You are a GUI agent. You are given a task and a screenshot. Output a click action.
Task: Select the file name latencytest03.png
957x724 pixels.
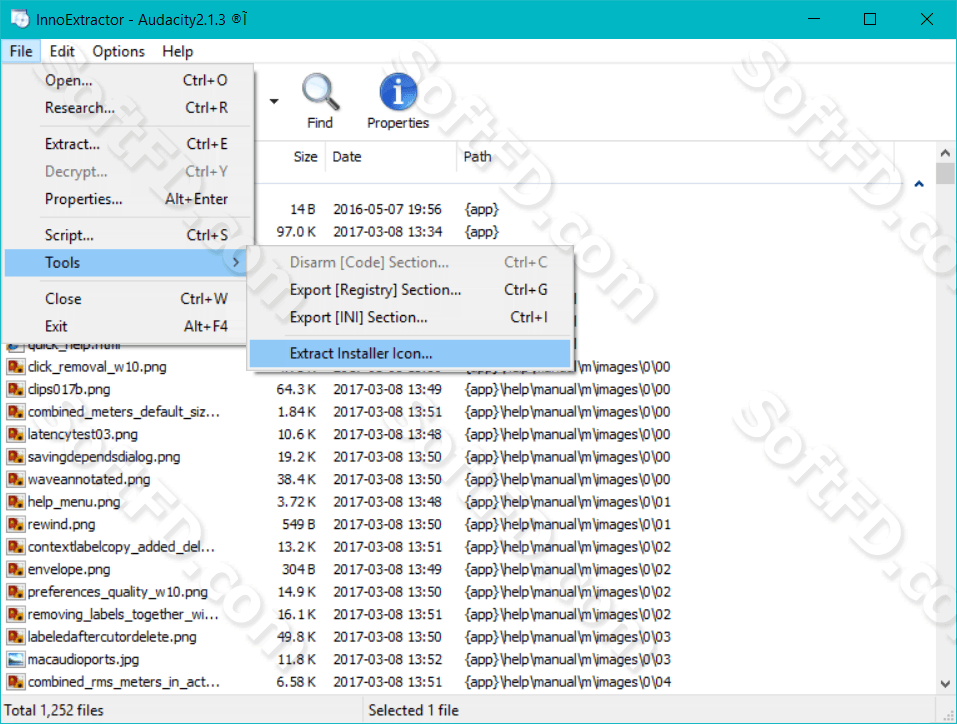pyautogui.click(x=82, y=435)
